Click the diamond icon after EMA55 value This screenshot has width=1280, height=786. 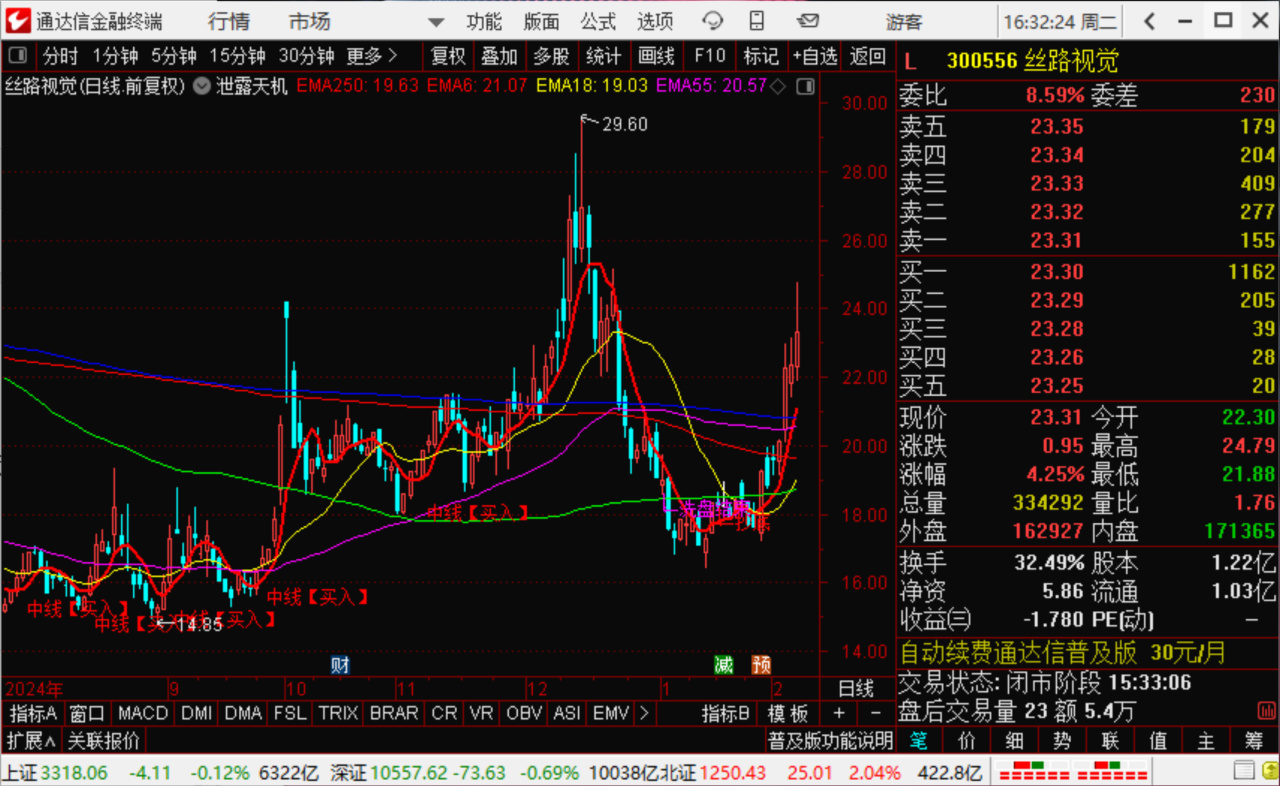click(x=778, y=86)
